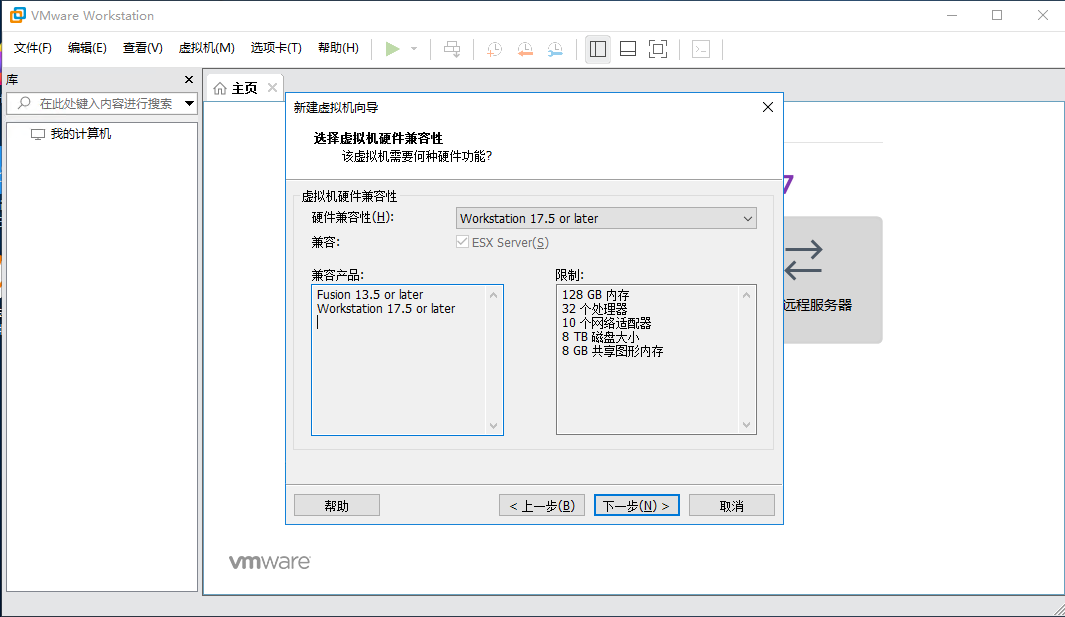Click the green power-on play icon
The height and width of the screenshot is (617, 1065).
click(x=392, y=49)
